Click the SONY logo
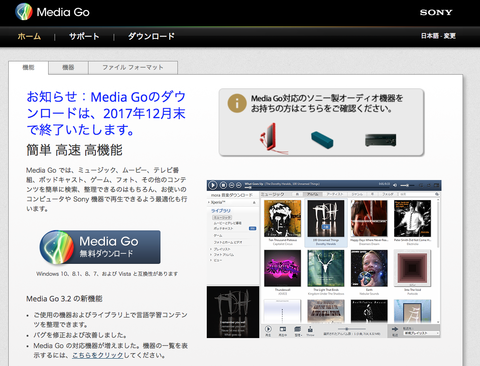This screenshot has height=366, width=480. 436,12
